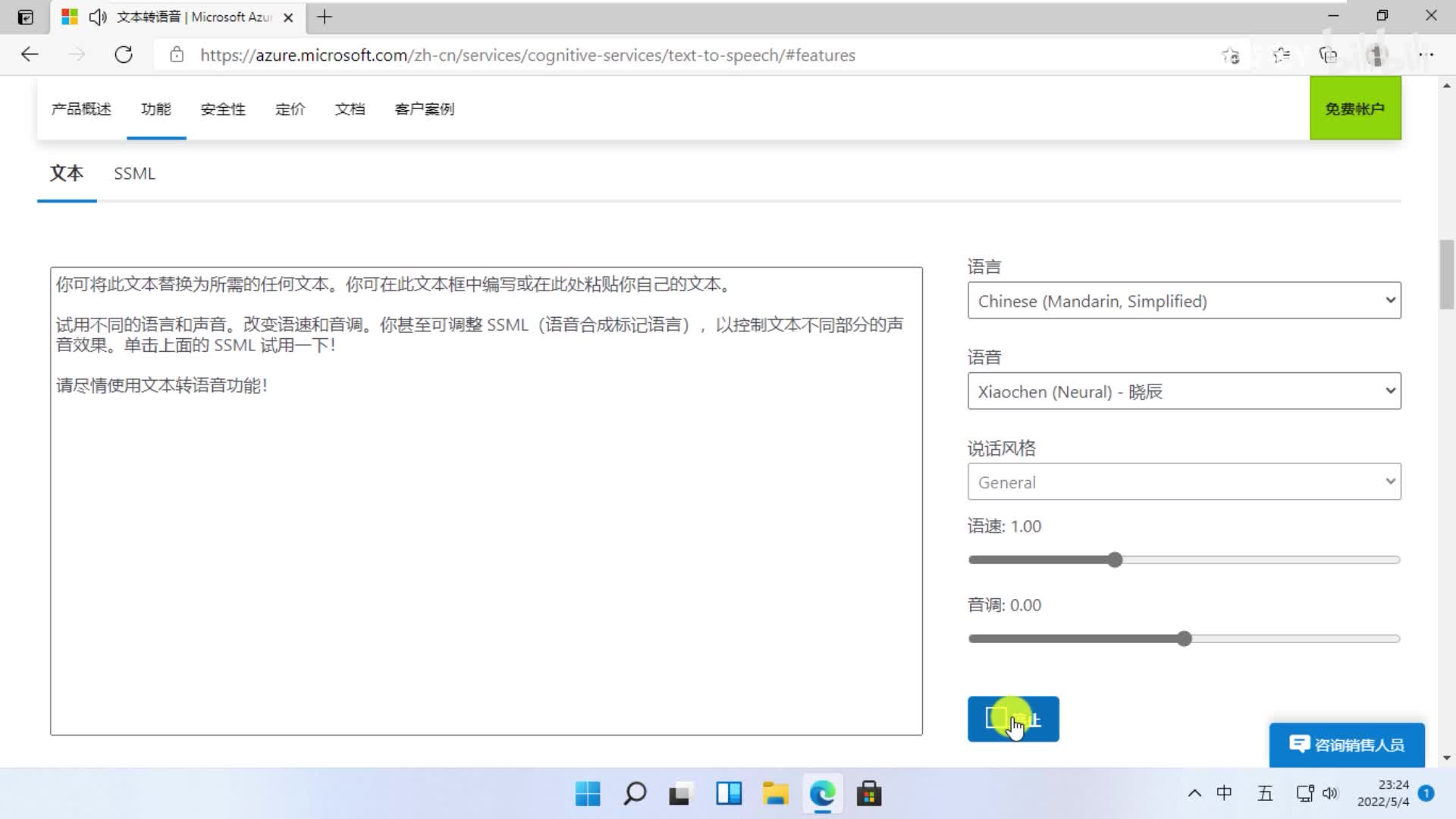
Task: Click the 咨询销售人员 chat button
Action: (x=1347, y=745)
